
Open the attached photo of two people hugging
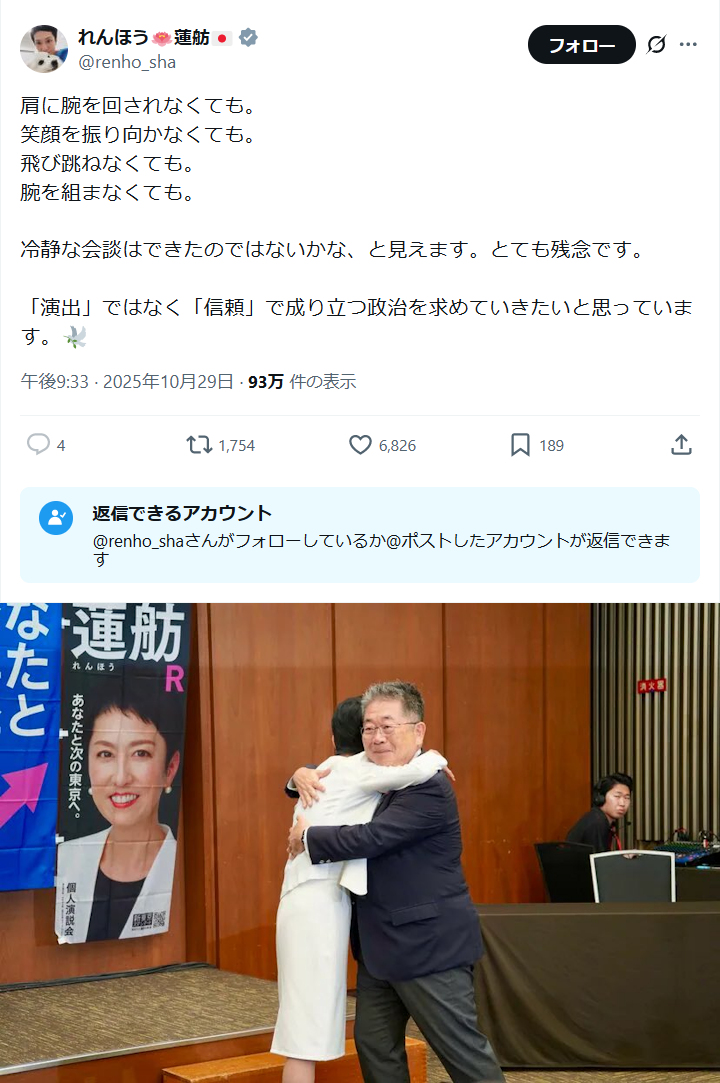[x=360, y=843]
